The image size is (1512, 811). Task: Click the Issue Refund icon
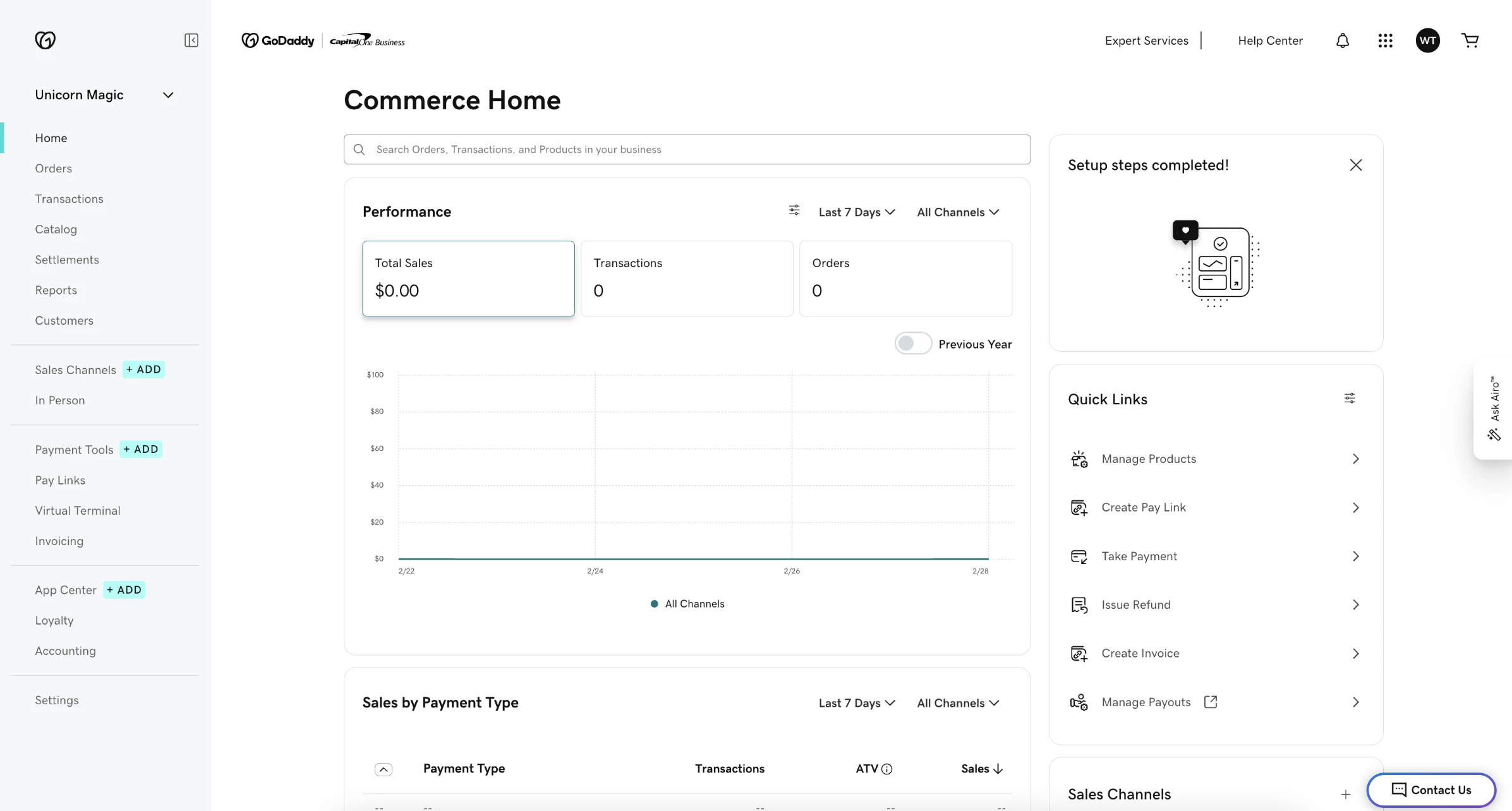click(x=1079, y=605)
